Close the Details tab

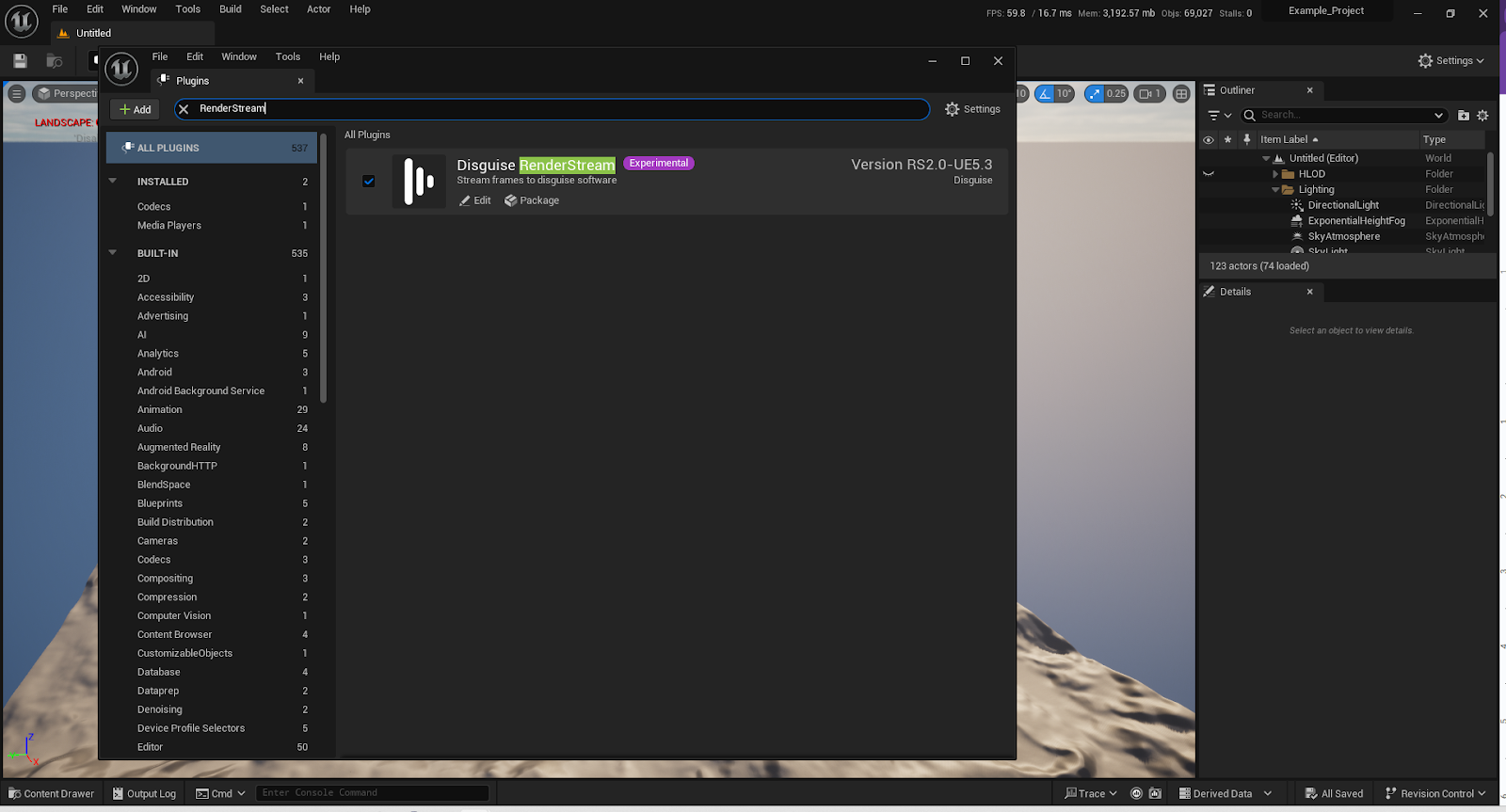coord(1309,292)
